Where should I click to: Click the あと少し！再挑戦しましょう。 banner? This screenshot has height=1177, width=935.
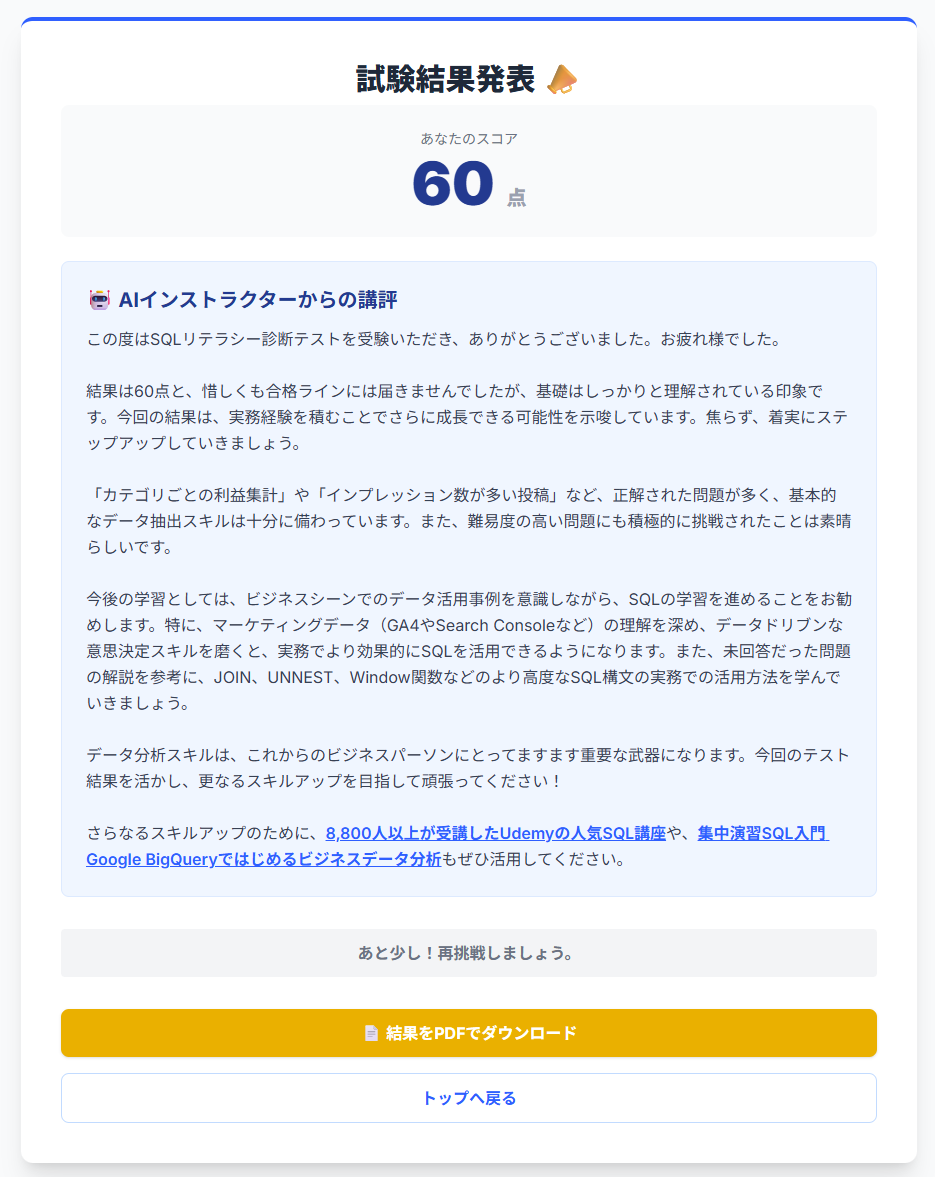click(x=468, y=953)
